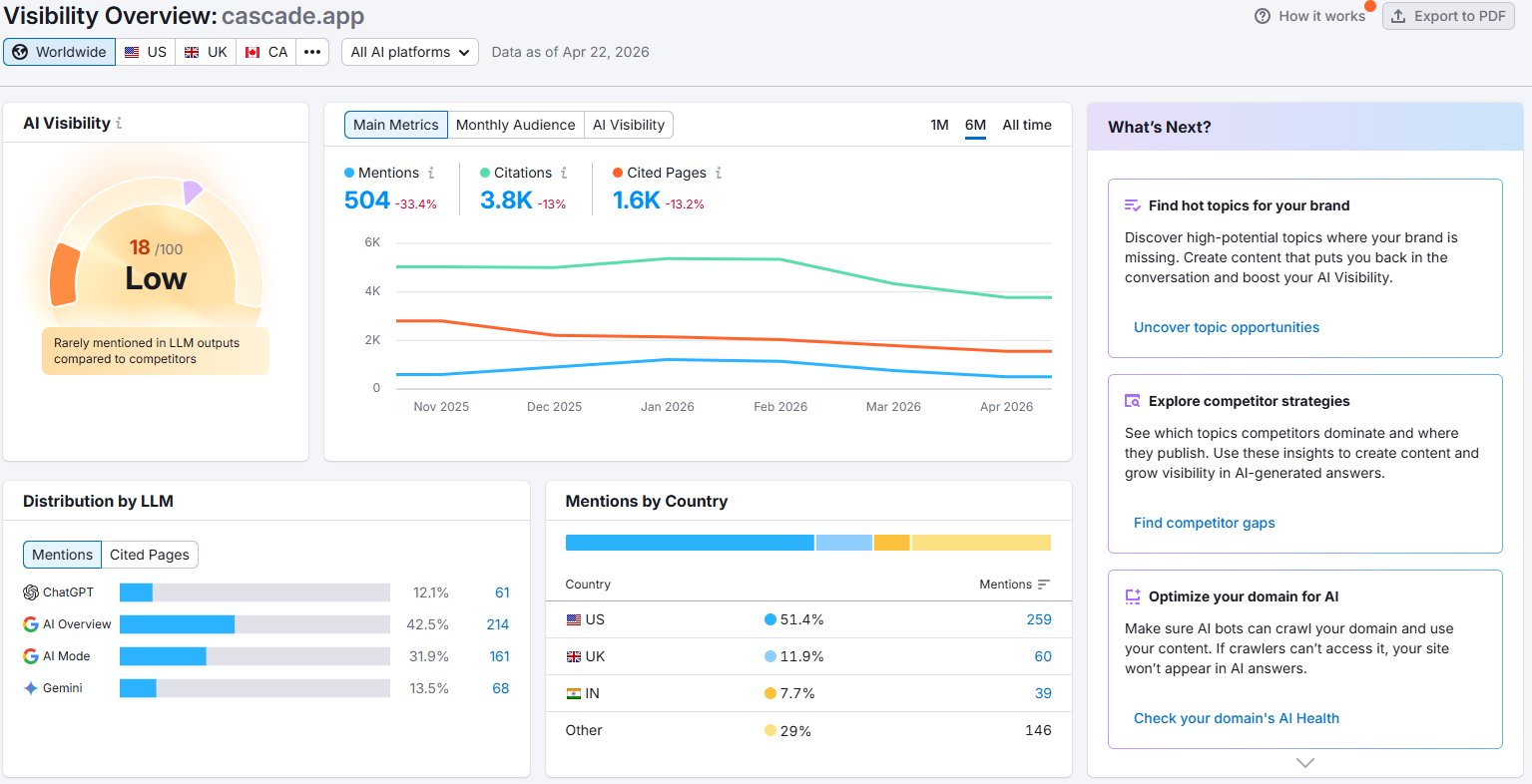Open Uncover topic opportunities link

pyautogui.click(x=1227, y=327)
